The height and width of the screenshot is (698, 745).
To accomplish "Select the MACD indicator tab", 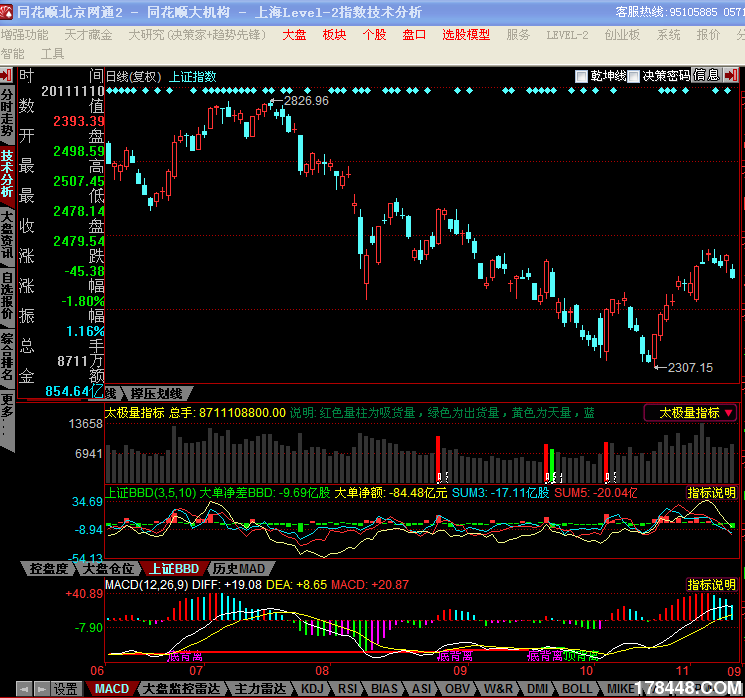I will 112,688.
